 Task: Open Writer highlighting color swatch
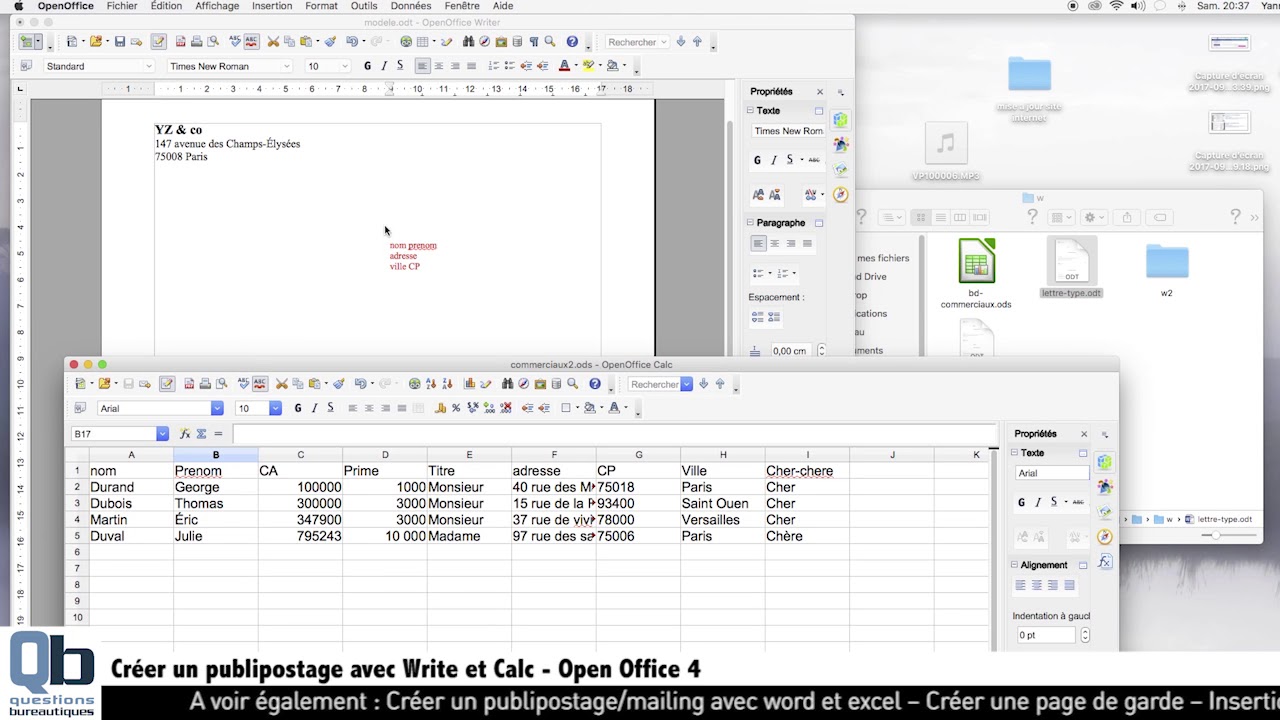click(588, 66)
